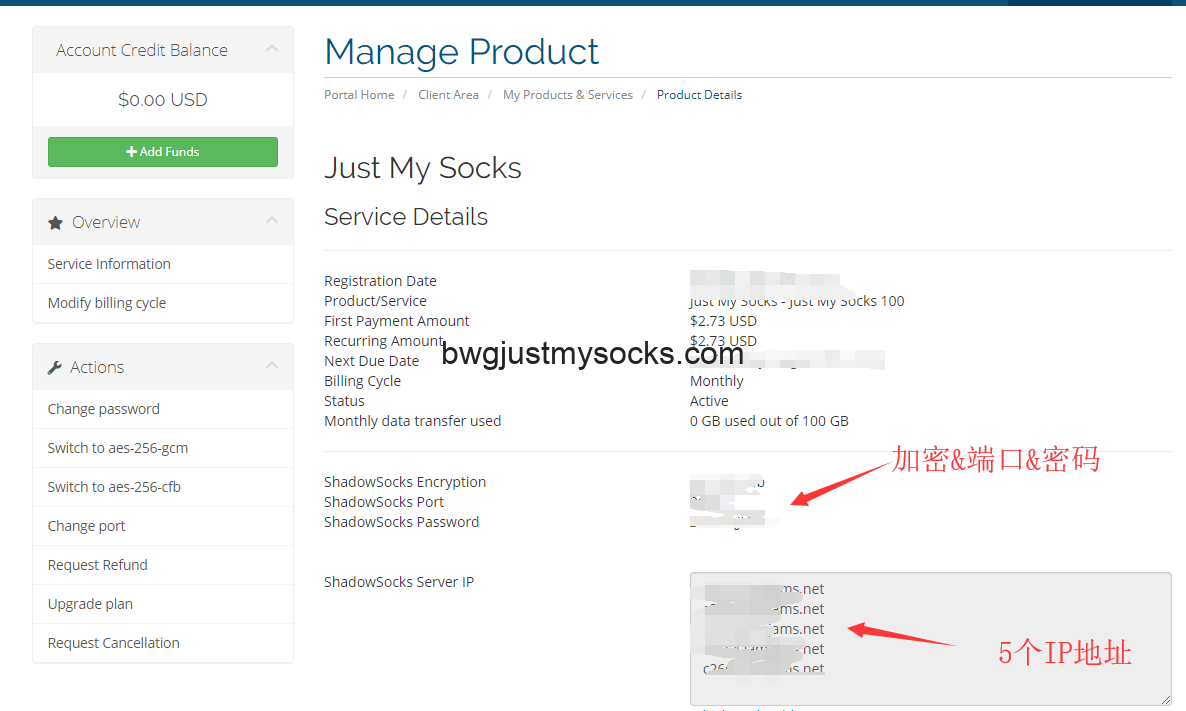Click the wrench icon beside Actions
This screenshot has height=711, width=1186.
coord(55,367)
